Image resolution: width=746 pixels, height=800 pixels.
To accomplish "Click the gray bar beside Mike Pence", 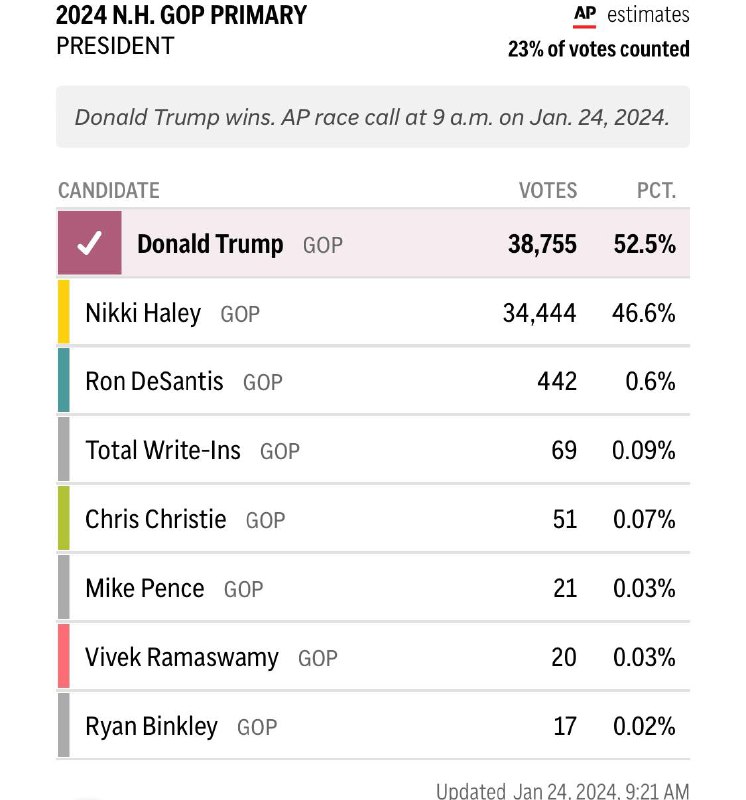I will tap(64, 588).
